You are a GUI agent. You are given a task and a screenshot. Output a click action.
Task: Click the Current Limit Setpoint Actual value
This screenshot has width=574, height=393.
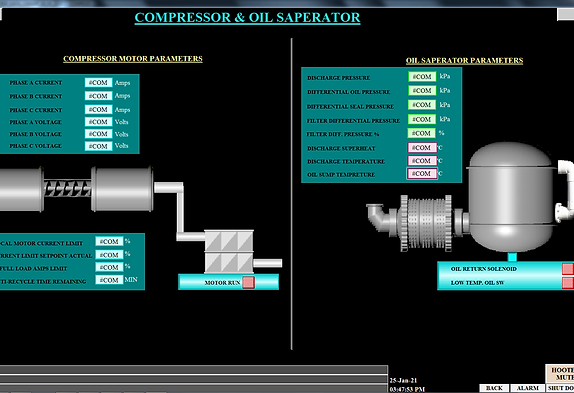[x=109, y=255]
